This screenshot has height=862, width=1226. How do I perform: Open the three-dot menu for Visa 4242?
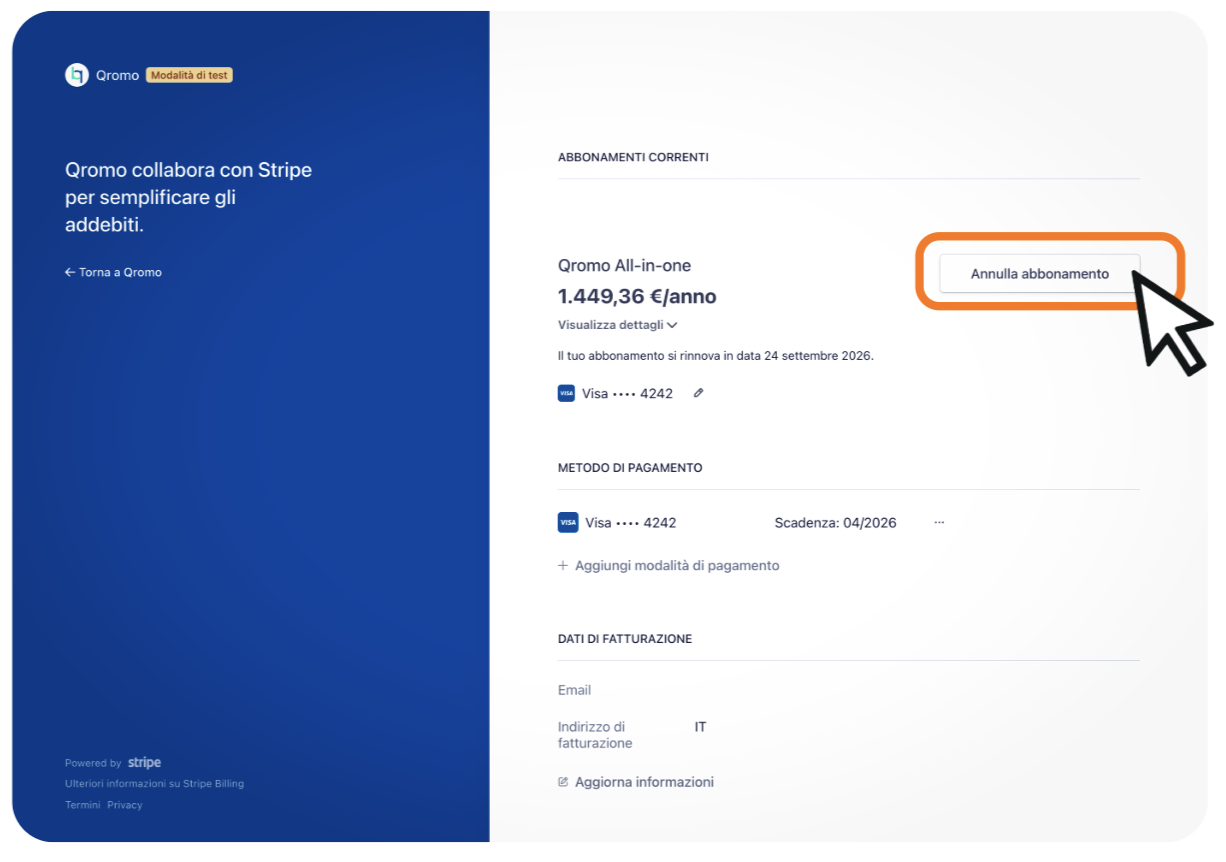click(939, 522)
